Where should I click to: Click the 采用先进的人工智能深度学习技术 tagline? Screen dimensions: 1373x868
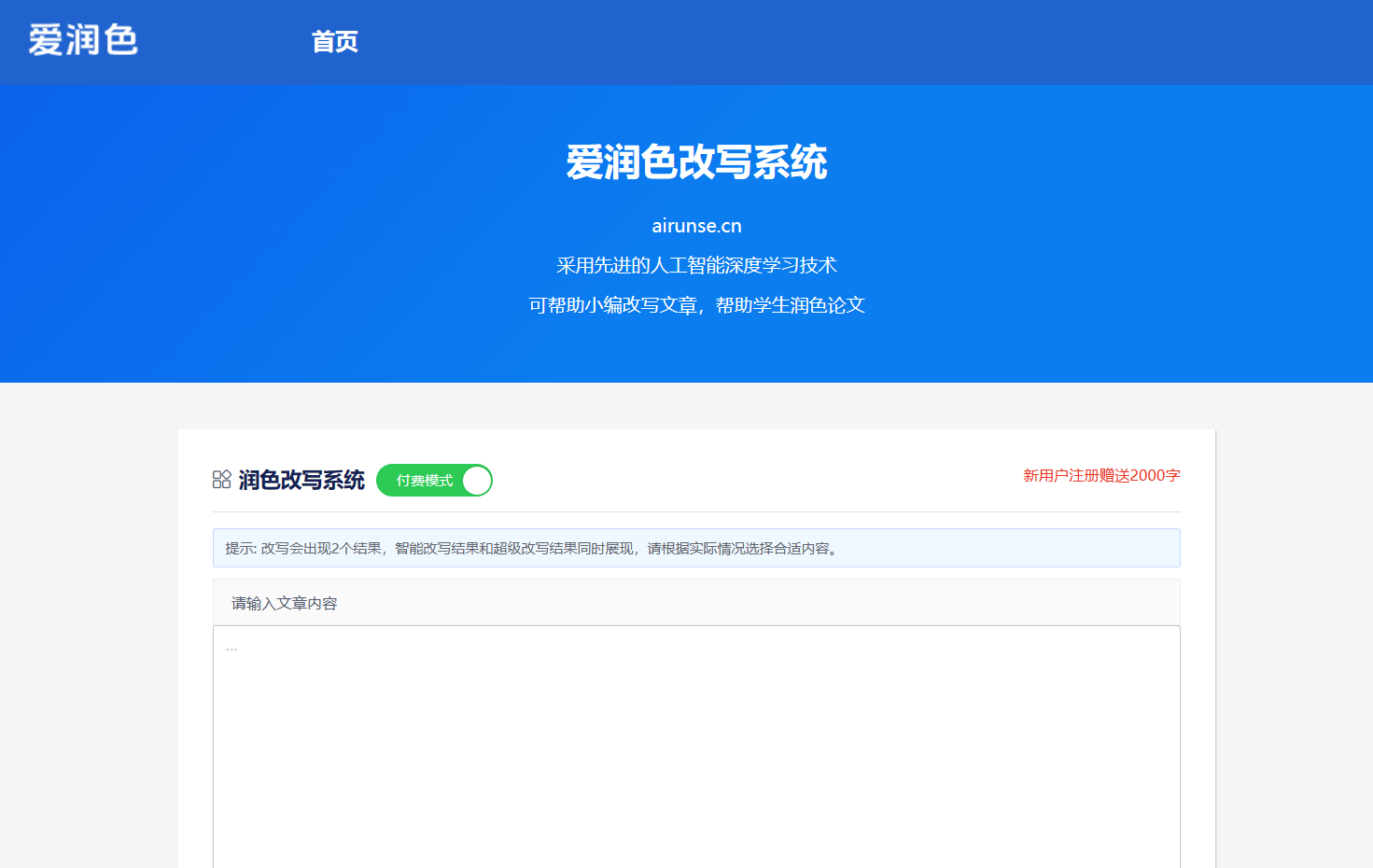click(696, 266)
